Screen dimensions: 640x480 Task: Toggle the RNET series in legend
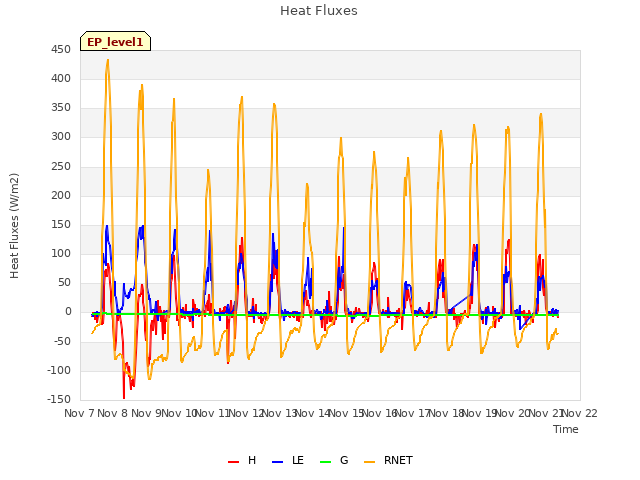click(388, 460)
